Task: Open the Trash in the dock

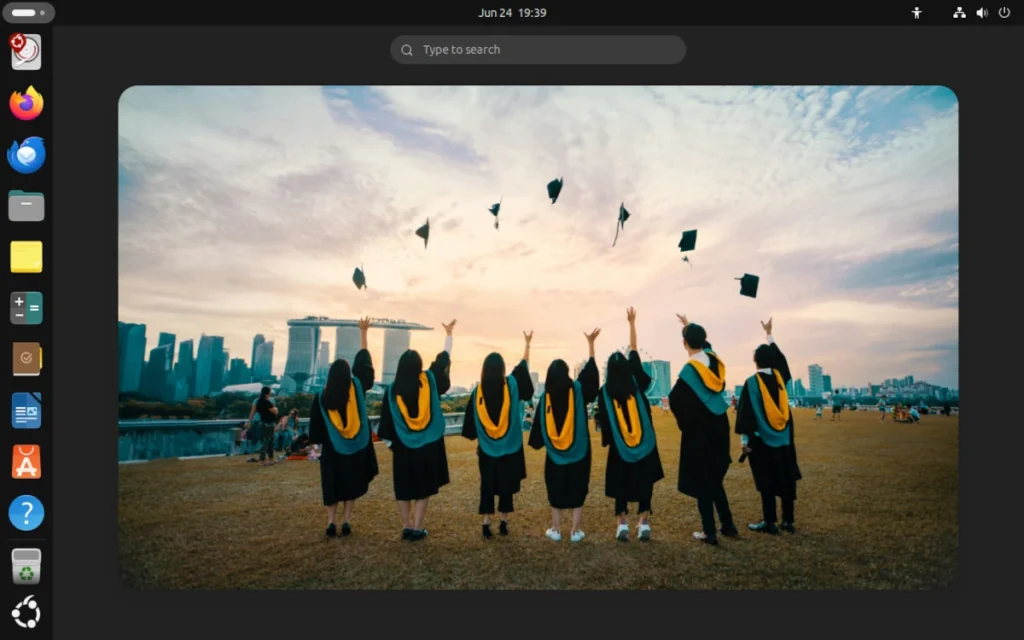Action: pyautogui.click(x=26, y=566)
